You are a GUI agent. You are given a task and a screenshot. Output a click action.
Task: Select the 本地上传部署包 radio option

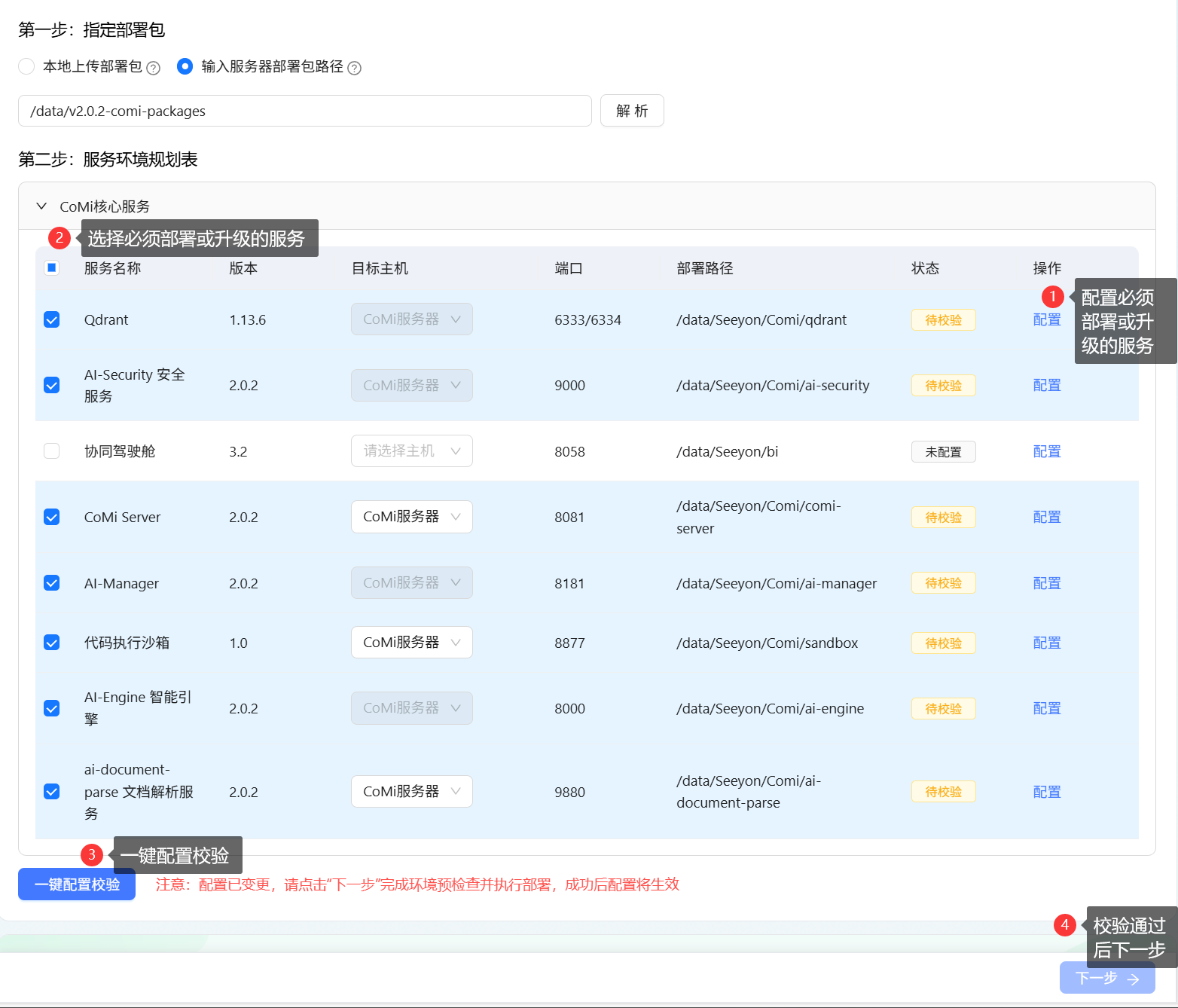(27, 66)
